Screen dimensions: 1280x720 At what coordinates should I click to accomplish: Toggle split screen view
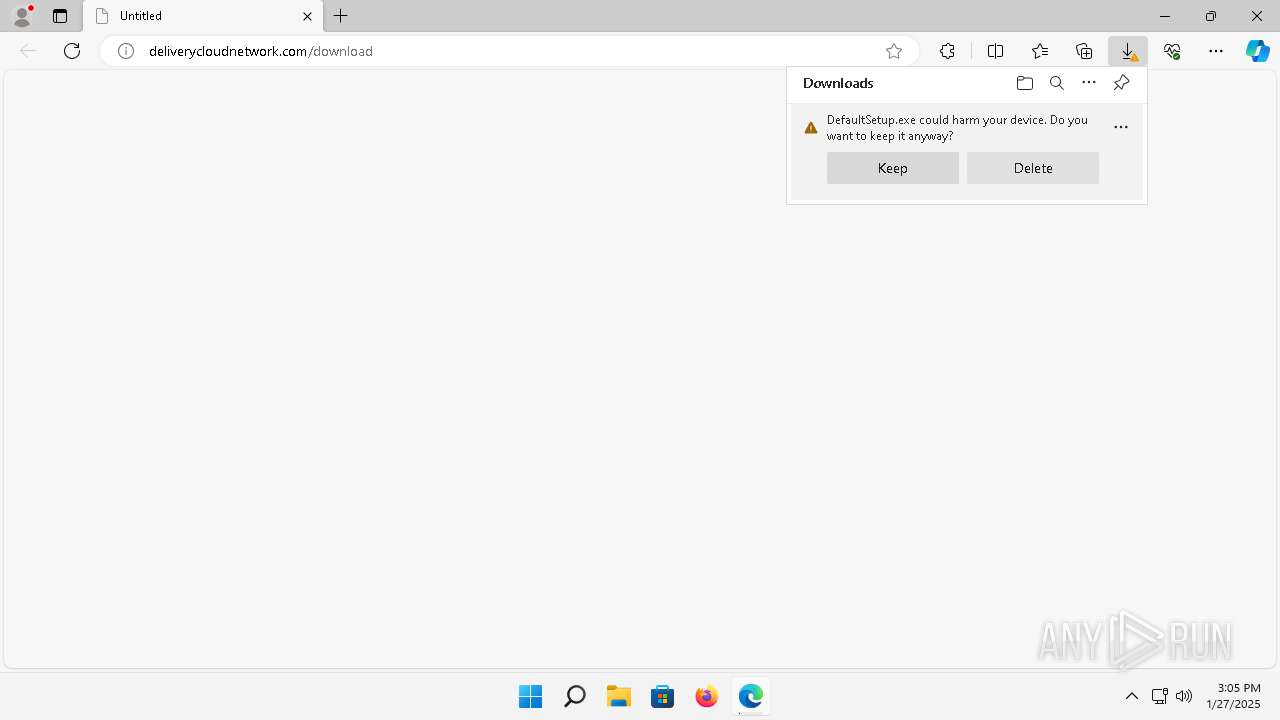pos(995,51)
